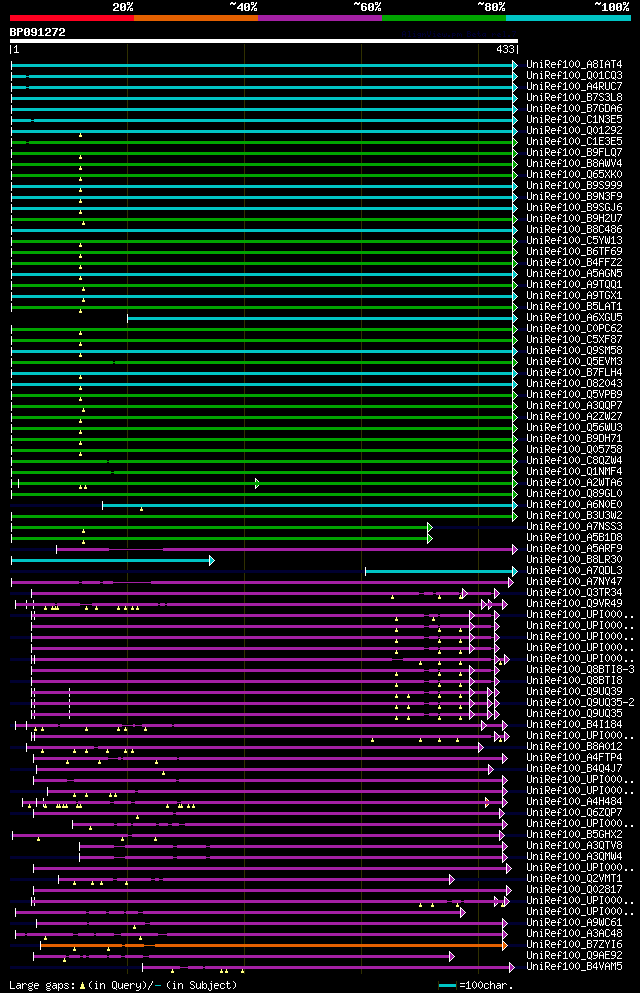Click the cyan alignment bar for A7QDL3
This screenshot has height=993, width=640.
click(441, 571)
